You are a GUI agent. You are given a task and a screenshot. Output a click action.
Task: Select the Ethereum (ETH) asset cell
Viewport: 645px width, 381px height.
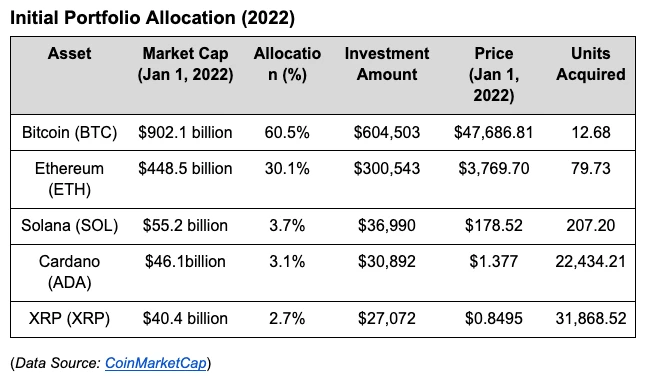pos(70,179)
